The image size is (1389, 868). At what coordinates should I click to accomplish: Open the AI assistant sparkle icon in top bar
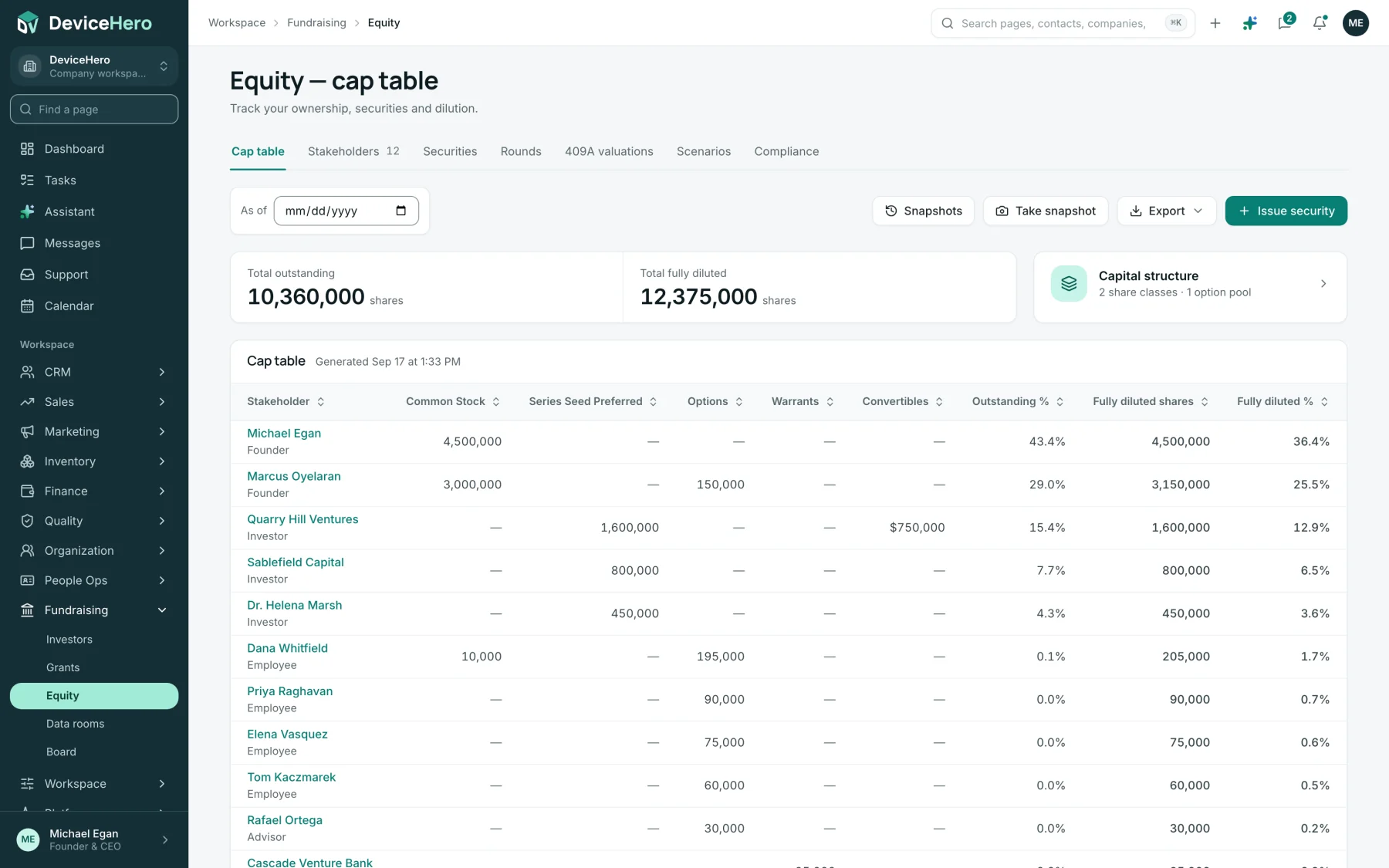click(1250, 23)
